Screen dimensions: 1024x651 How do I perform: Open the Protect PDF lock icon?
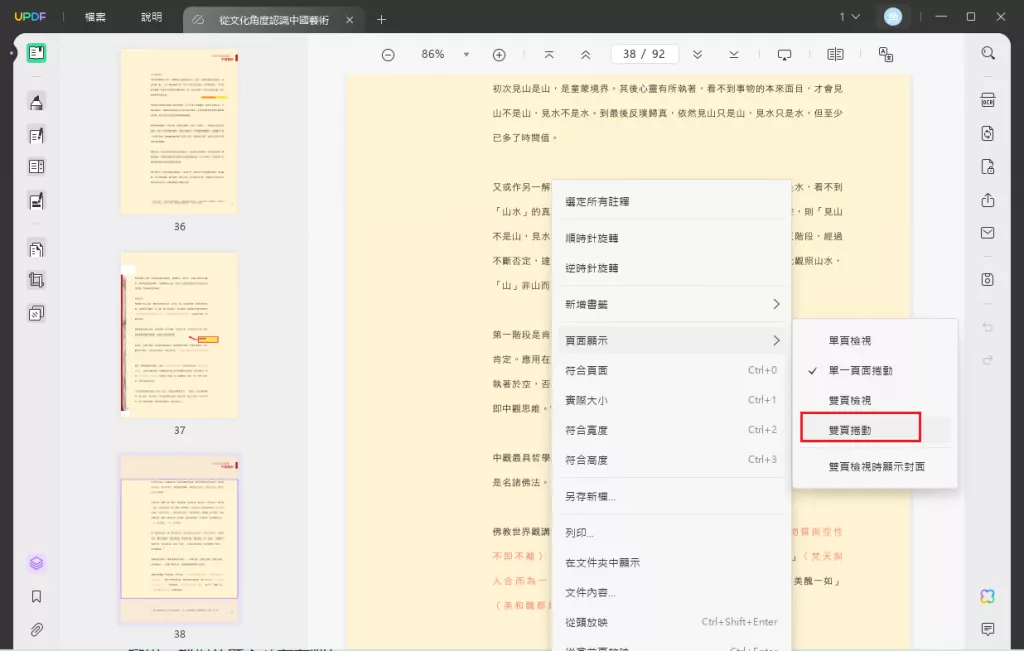[987, 167]
